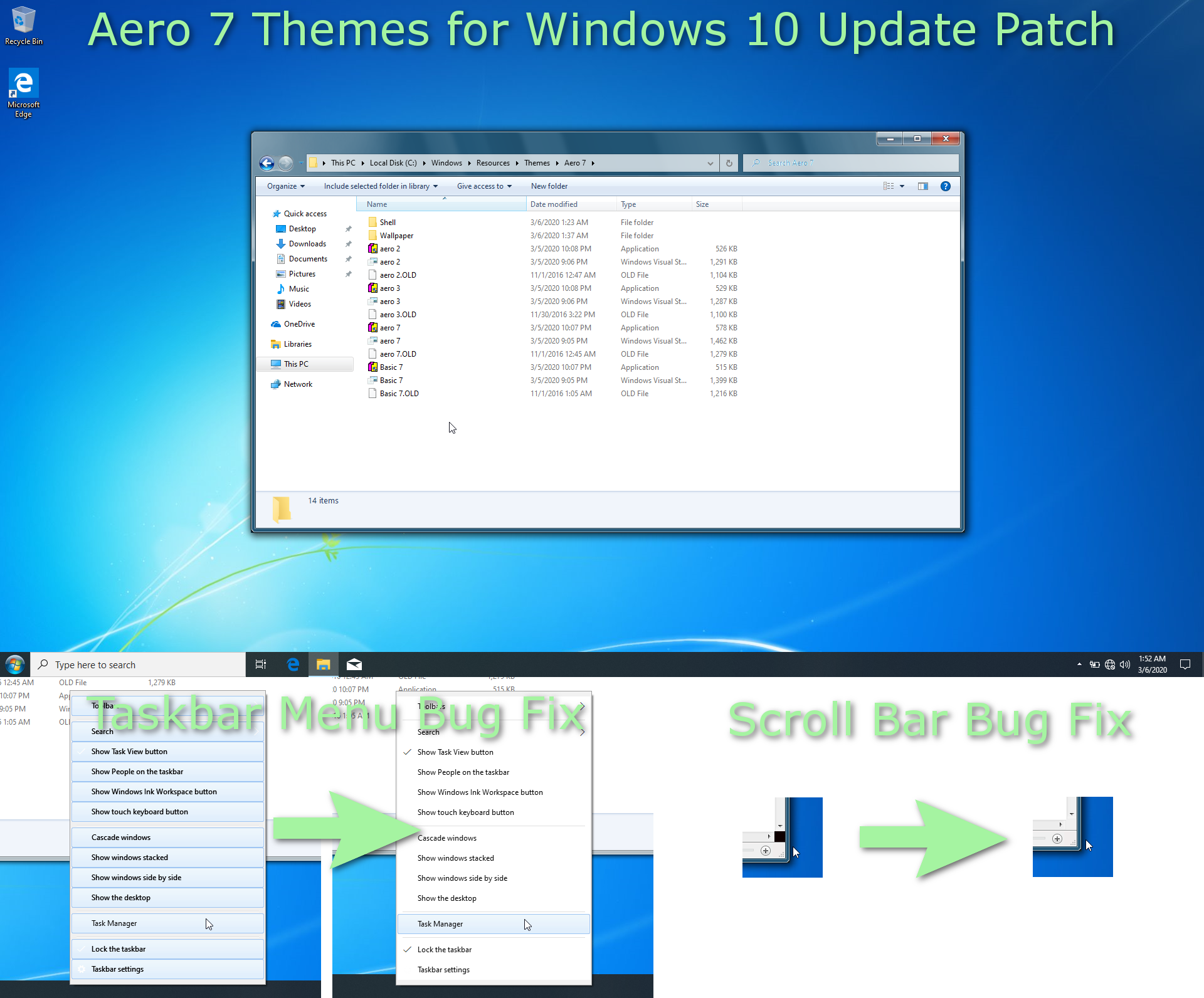Open Taskbar settings in fixed menu
This screenshot has width=1204, height=998.
click(x=494, y=969)
